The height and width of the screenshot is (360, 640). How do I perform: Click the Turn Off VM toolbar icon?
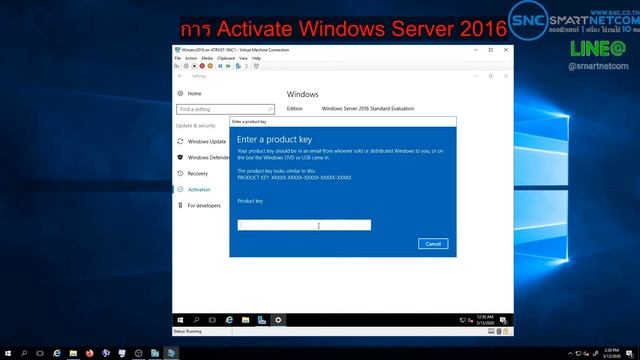[x=194, y=66]
